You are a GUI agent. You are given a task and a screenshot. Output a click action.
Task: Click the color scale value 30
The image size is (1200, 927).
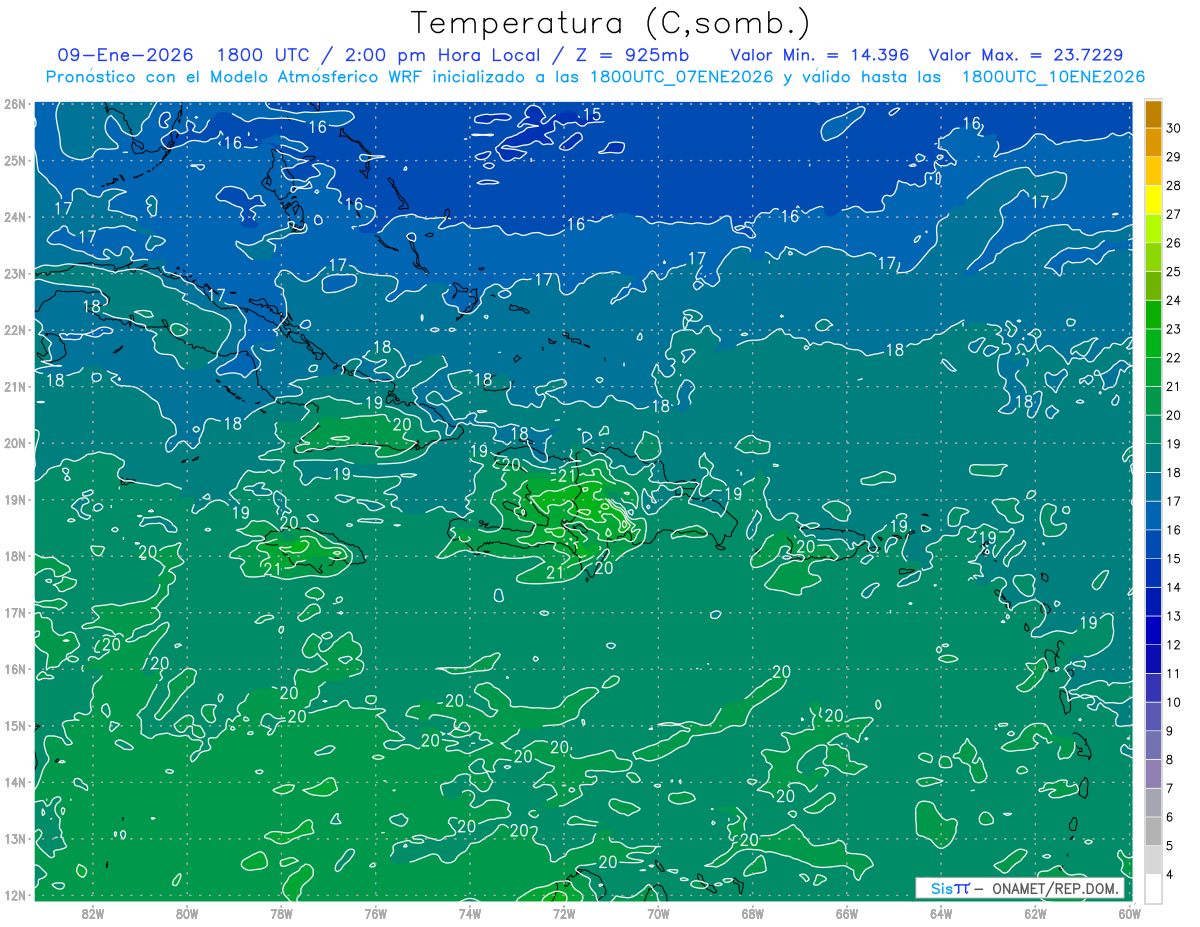tap(1173, 128)
